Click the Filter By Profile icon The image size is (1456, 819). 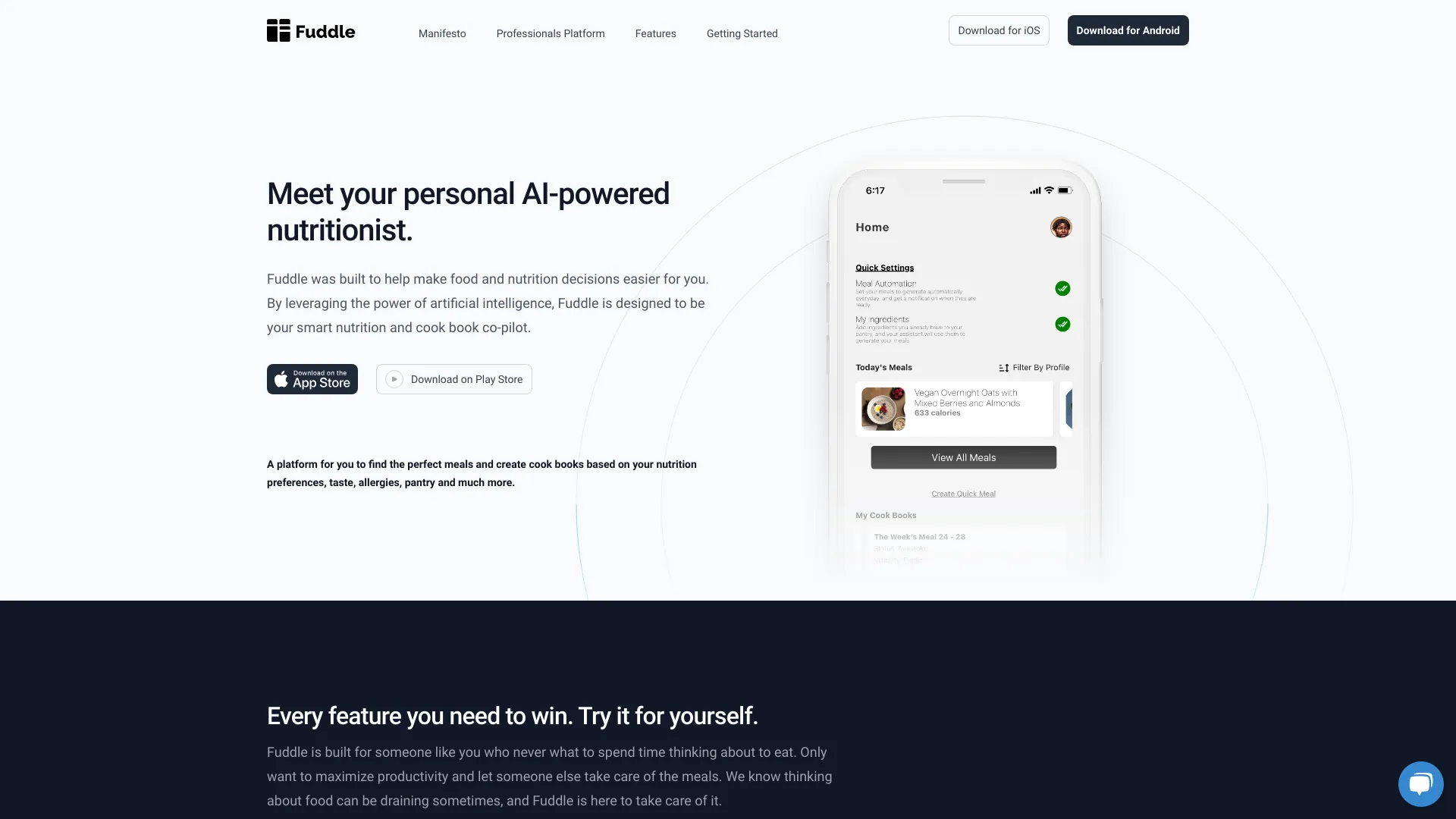(1002, 368)
